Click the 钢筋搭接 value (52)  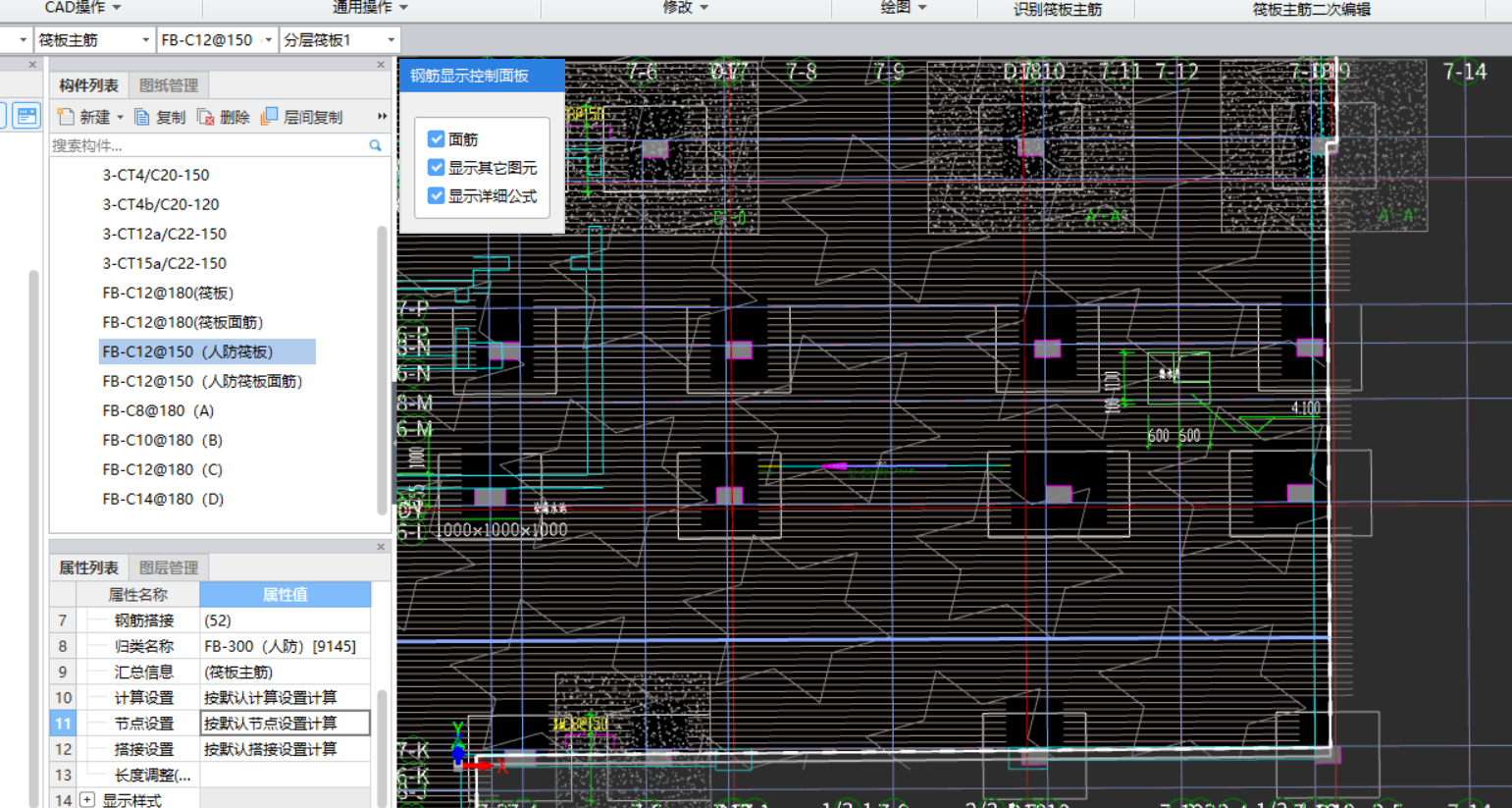(x=286, y=620)
